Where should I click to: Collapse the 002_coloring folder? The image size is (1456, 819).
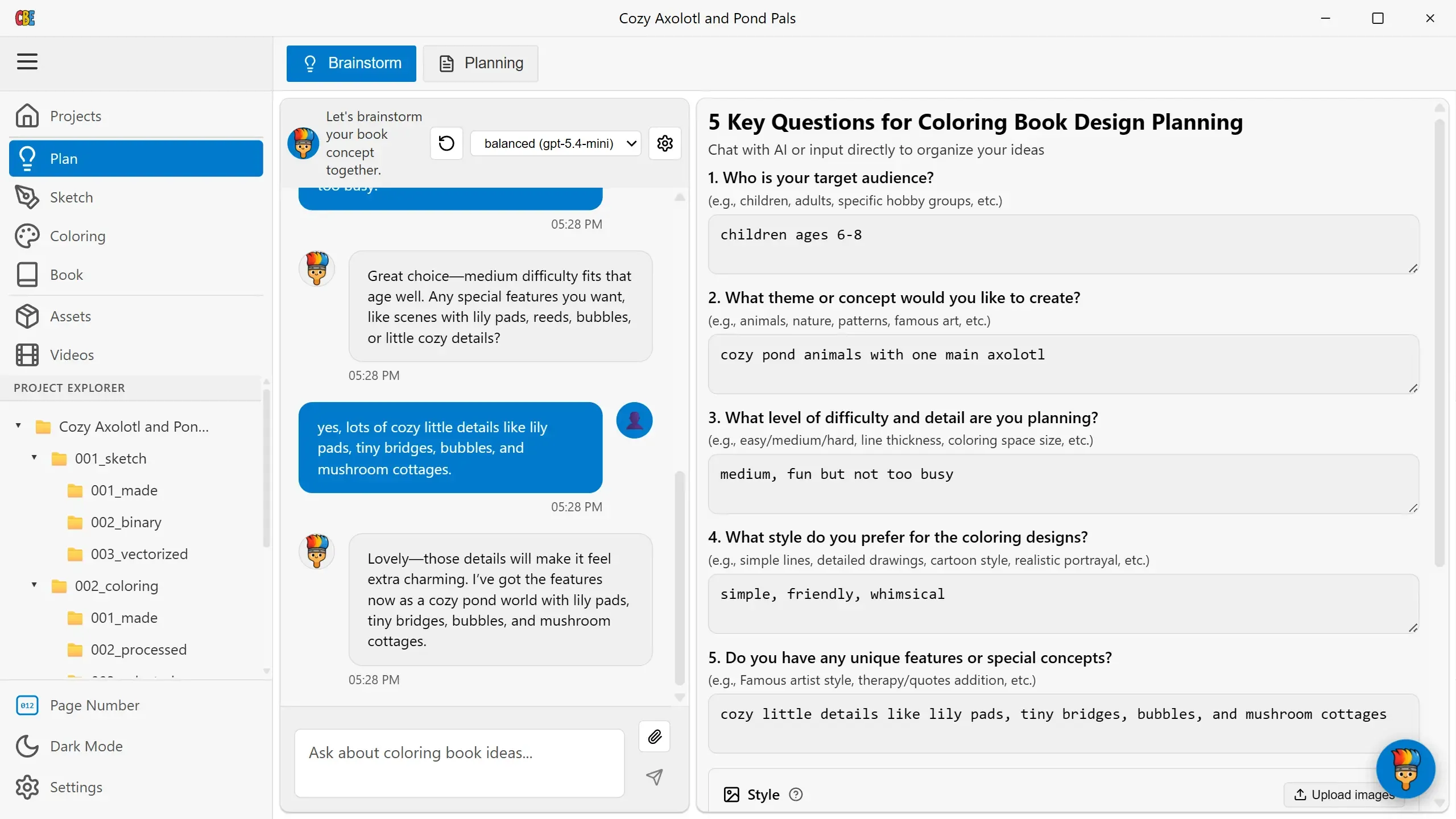(34, 585)
